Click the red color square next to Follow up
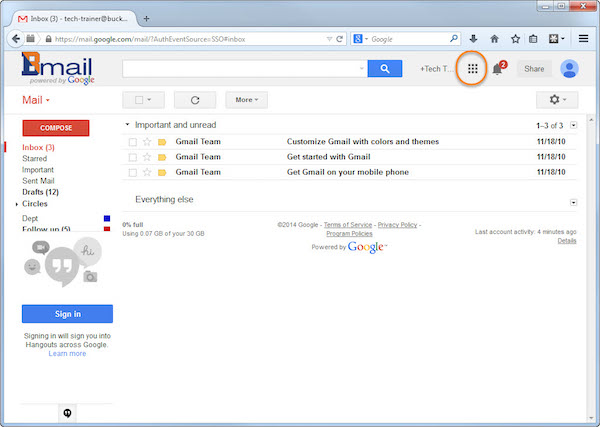The height and width of the screenshot is (427, 600). [107, 229]
